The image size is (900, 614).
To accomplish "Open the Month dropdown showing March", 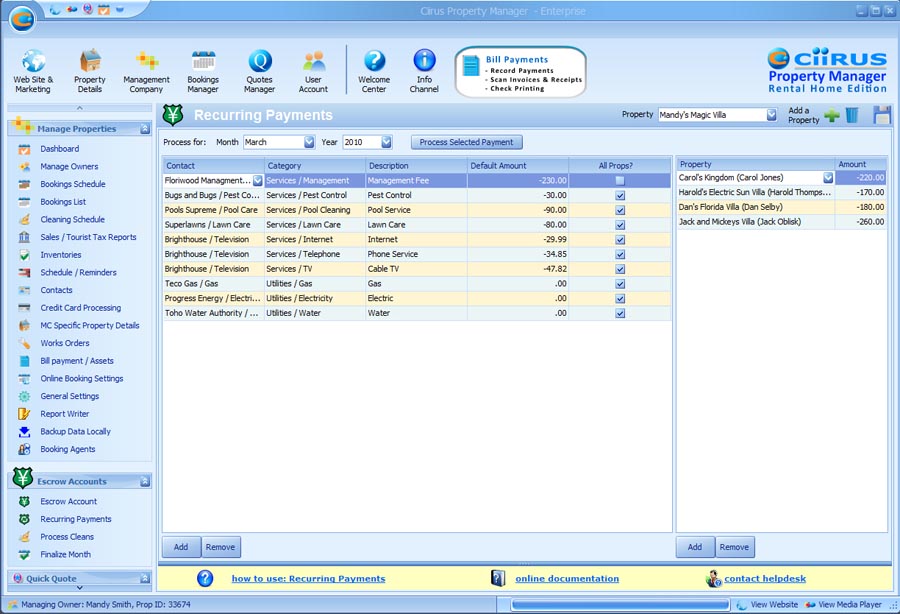I will tap(309, 142).
